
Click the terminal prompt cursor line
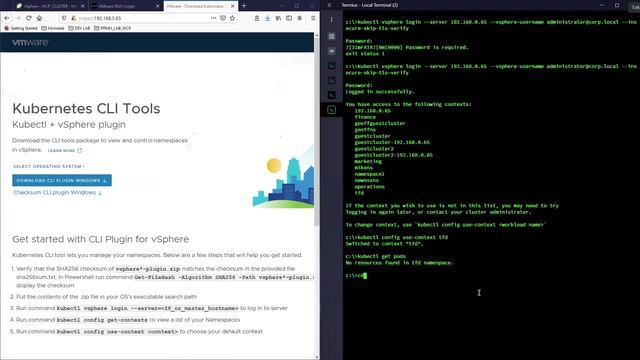356,276
